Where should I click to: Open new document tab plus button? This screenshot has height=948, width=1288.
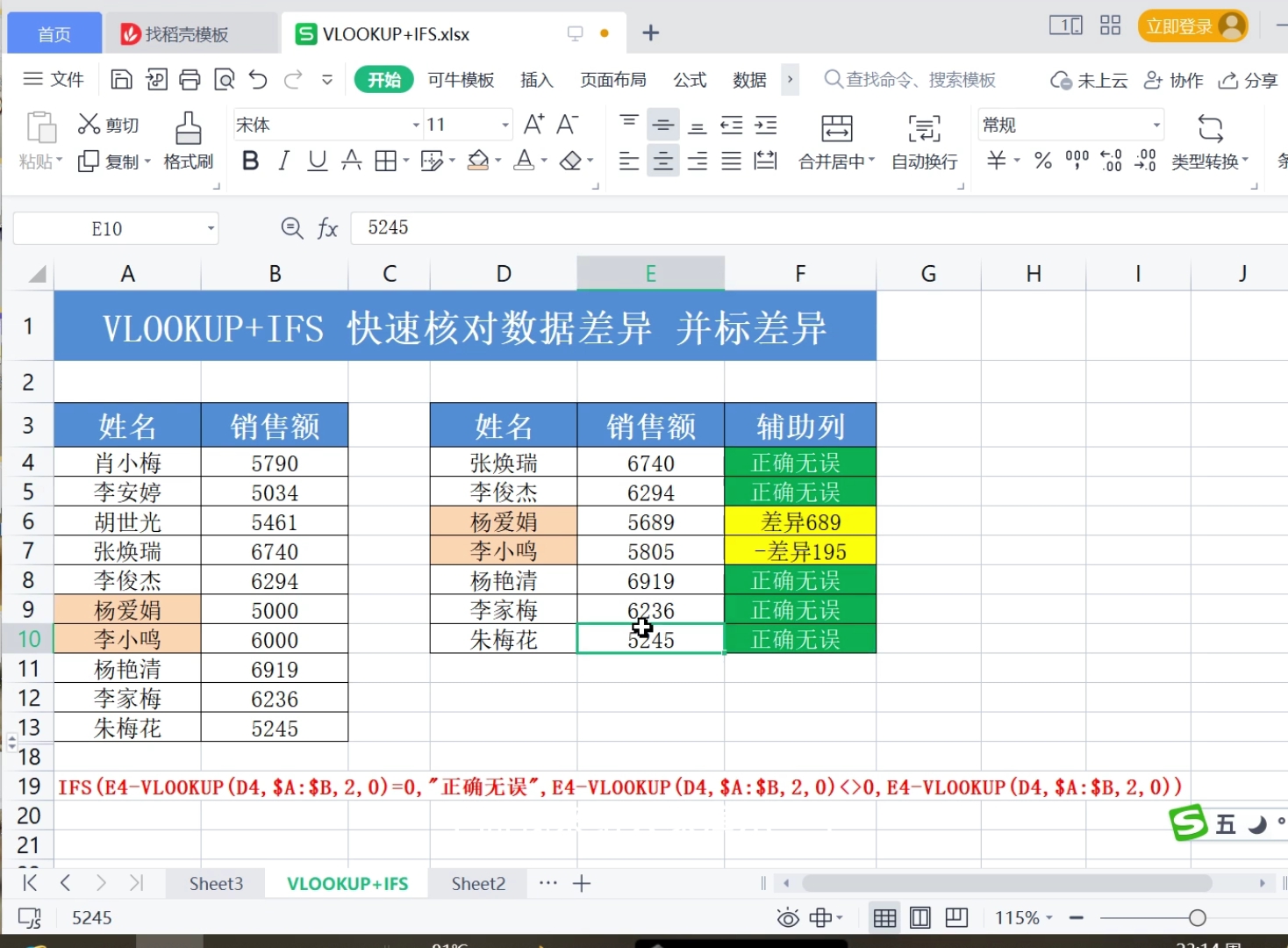(x=650, y=33)
